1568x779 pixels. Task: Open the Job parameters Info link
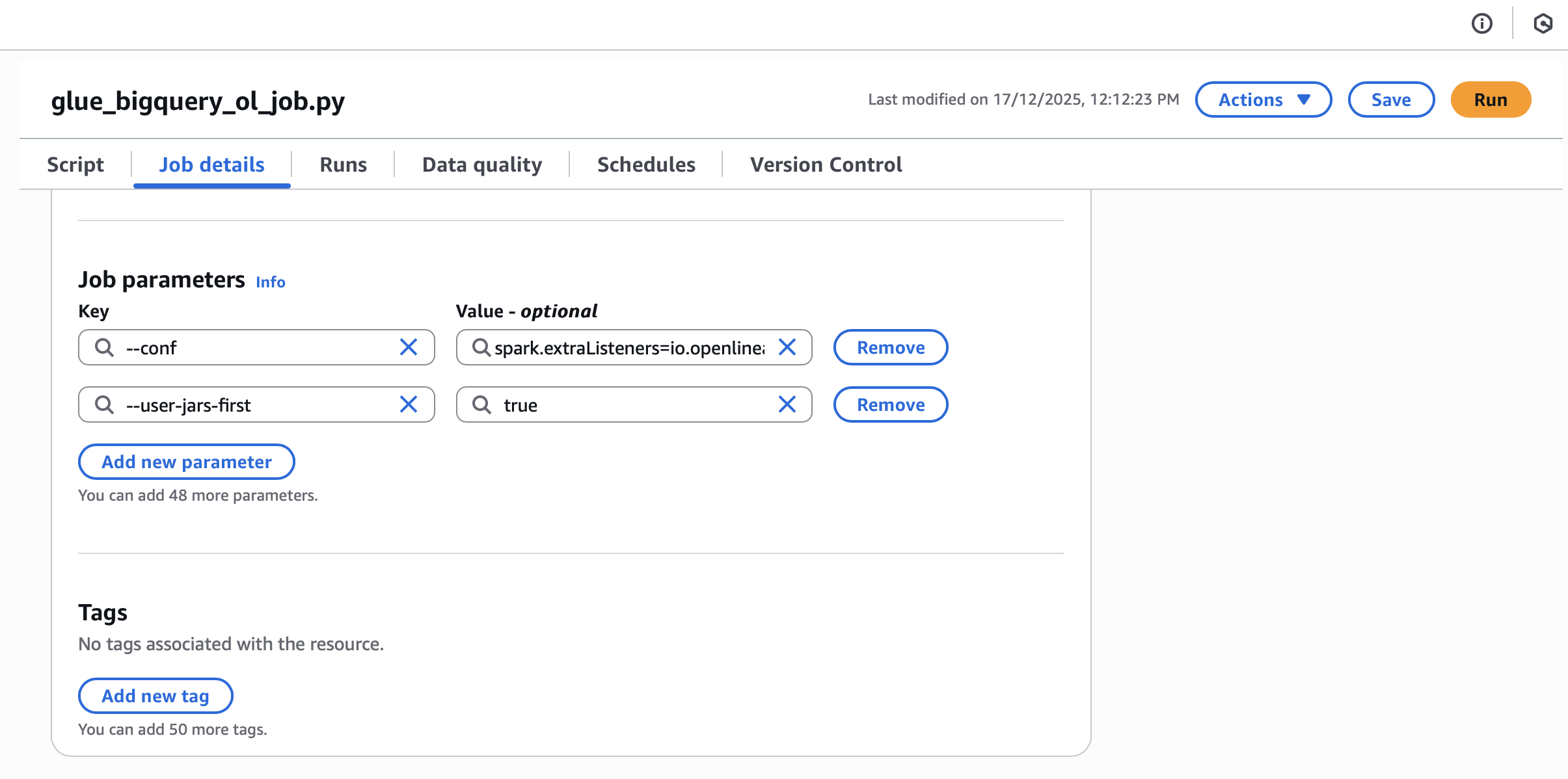pos(271,282)
